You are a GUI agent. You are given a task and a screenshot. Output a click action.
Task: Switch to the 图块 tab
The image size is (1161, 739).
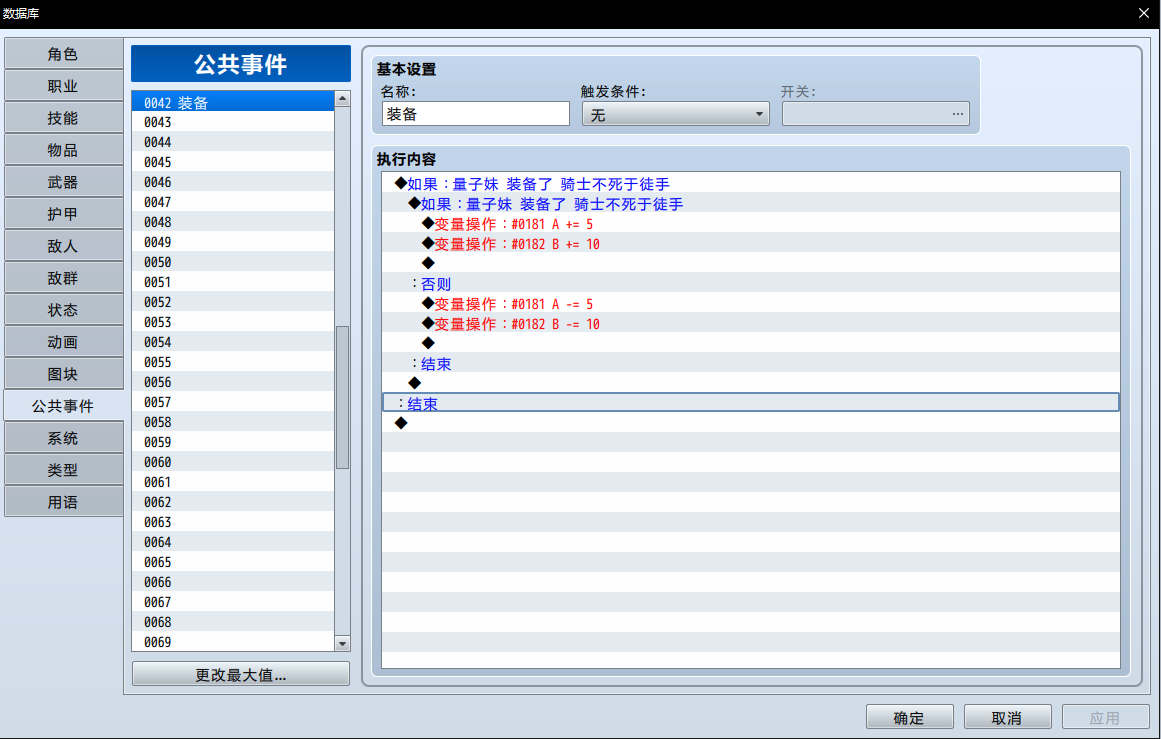pos(63,374)
